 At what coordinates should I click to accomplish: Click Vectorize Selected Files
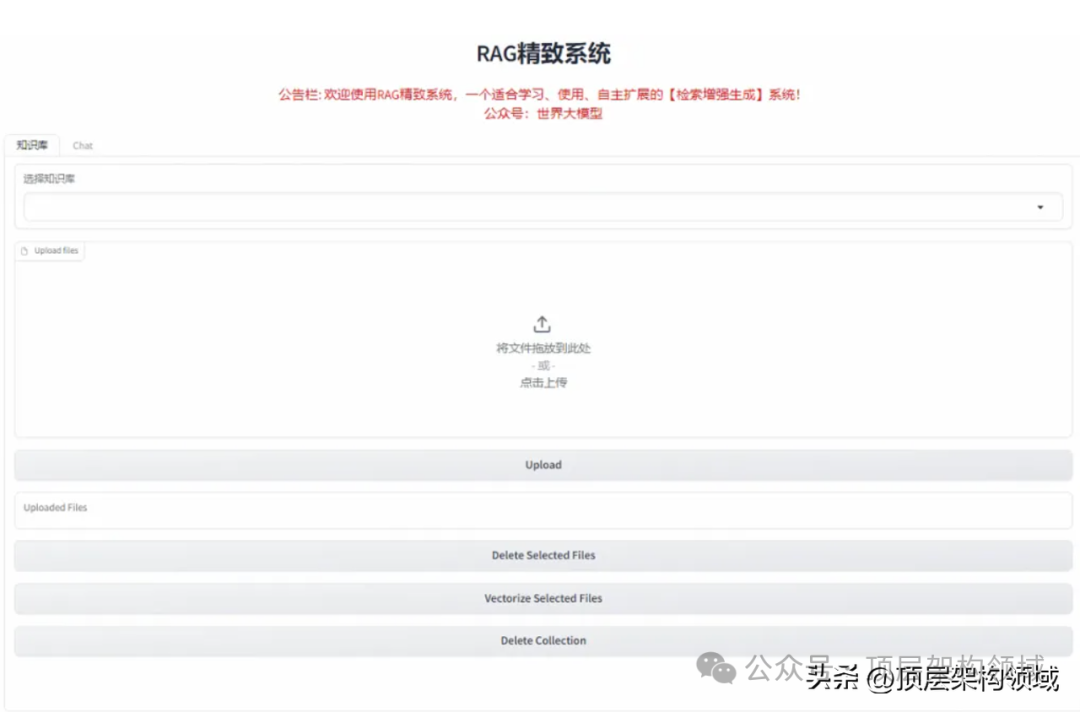pyautogui.click(x=543, y=598)
